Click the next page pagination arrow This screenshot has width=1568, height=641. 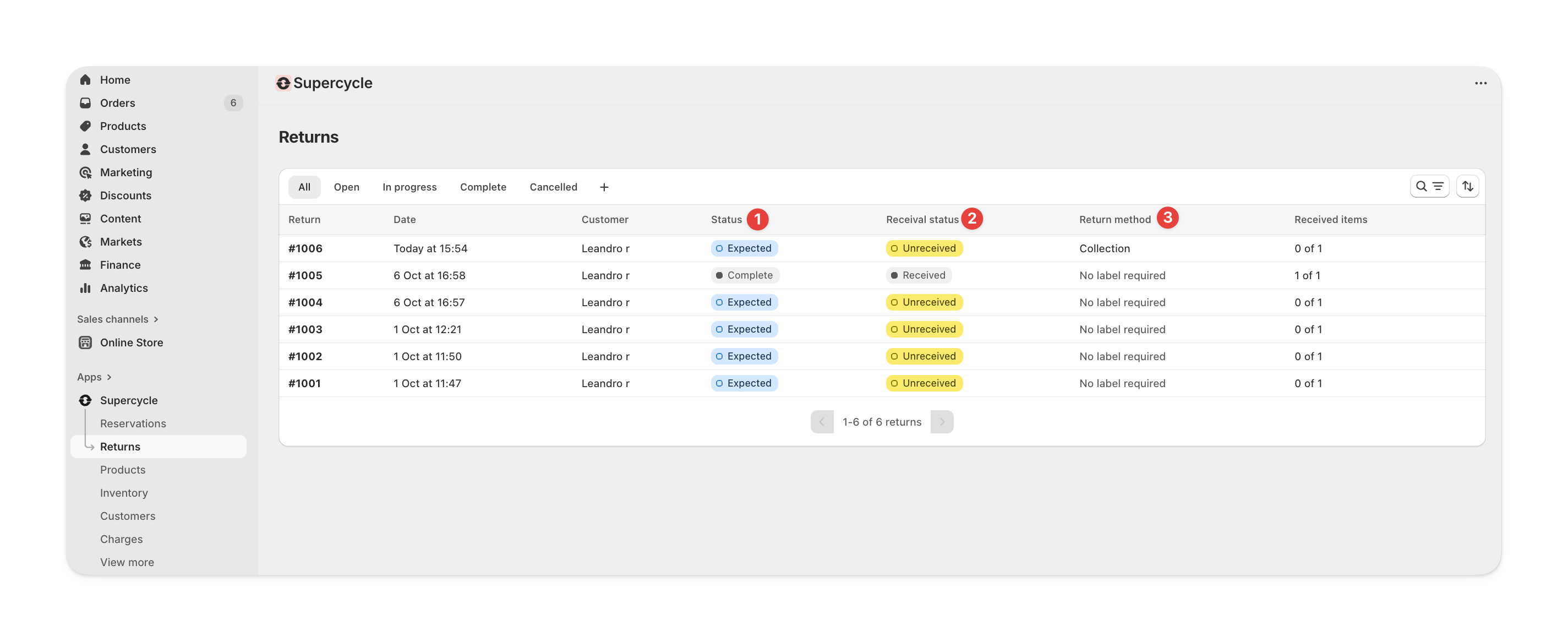coord(942,421)
